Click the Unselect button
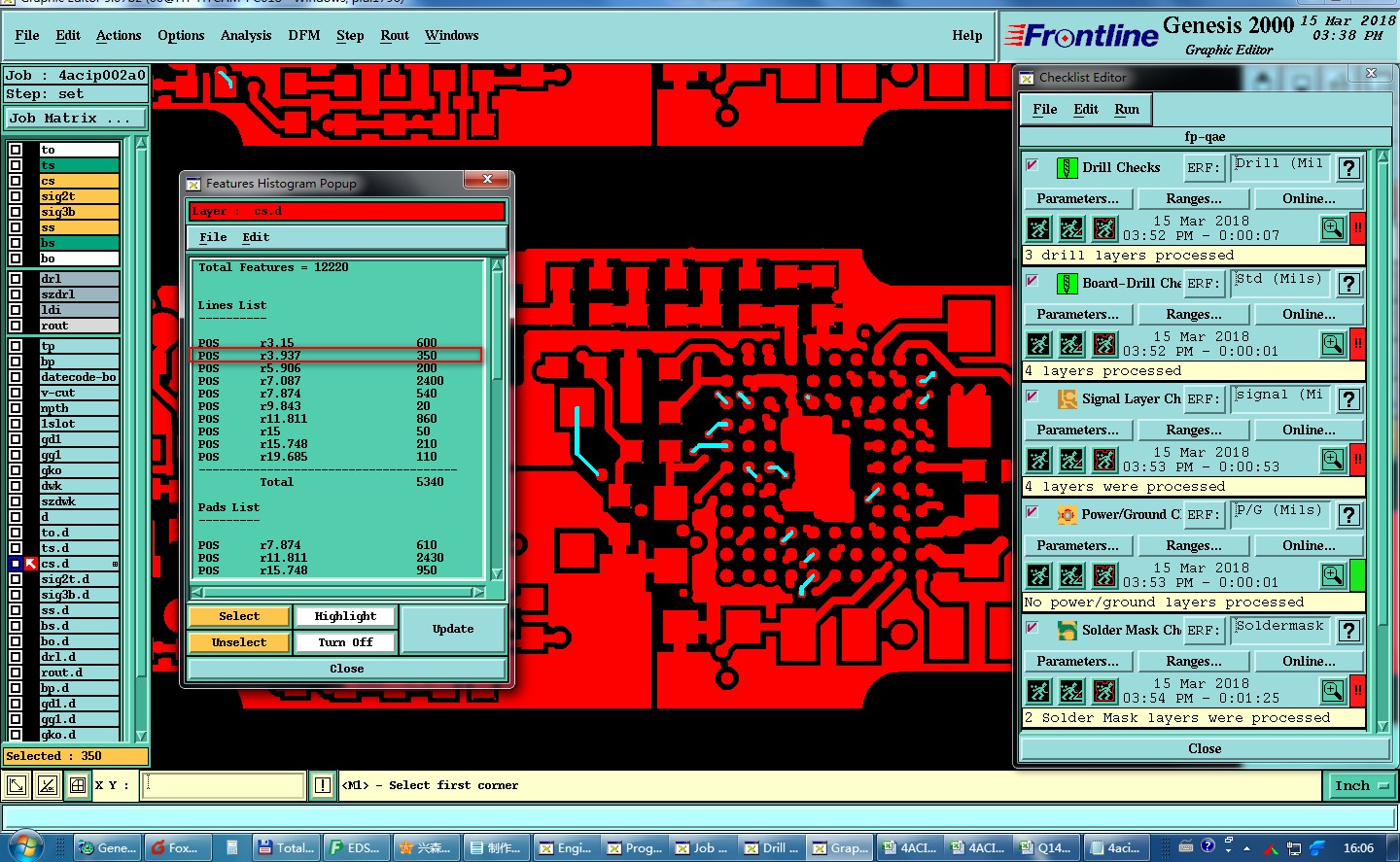Image resolution: width=1400 pixels, height=862 pixels. tap(239, 642)
